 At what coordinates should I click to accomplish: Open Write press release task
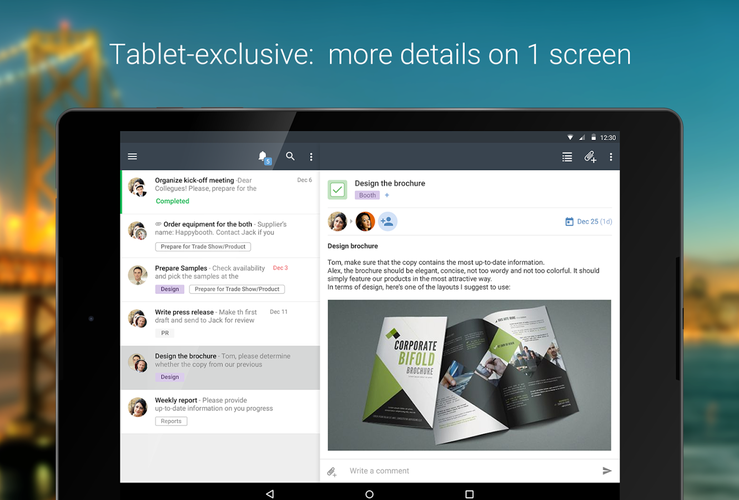click(220, 324)
